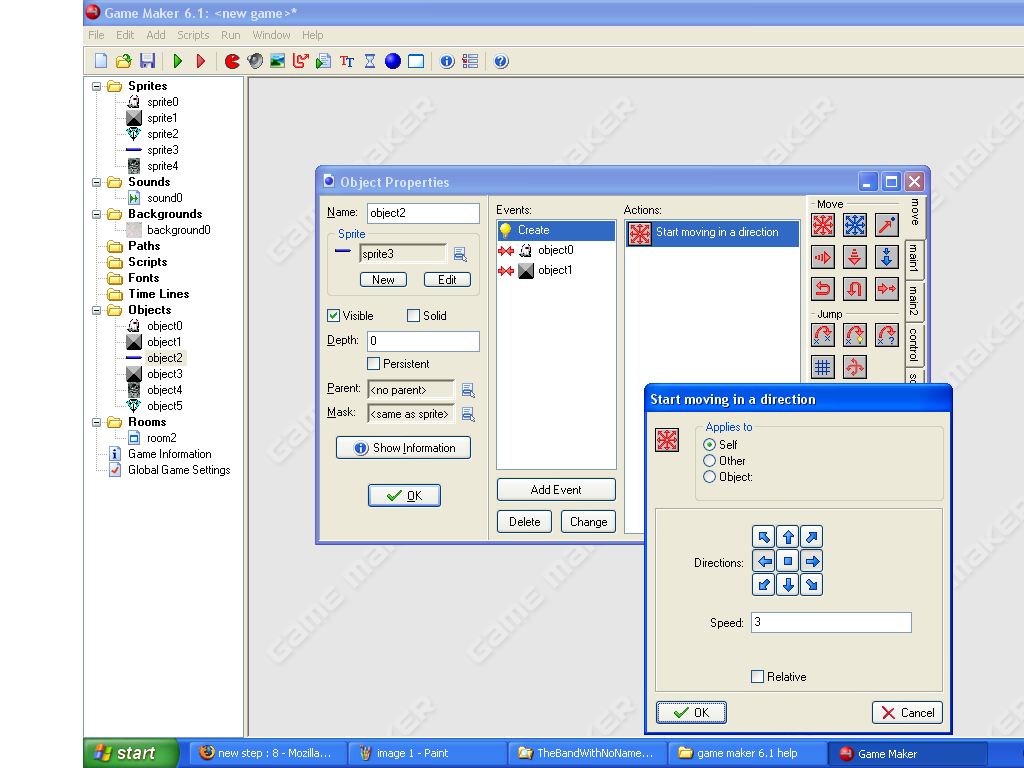Click Edit button under Sprite

click(447, 280)
